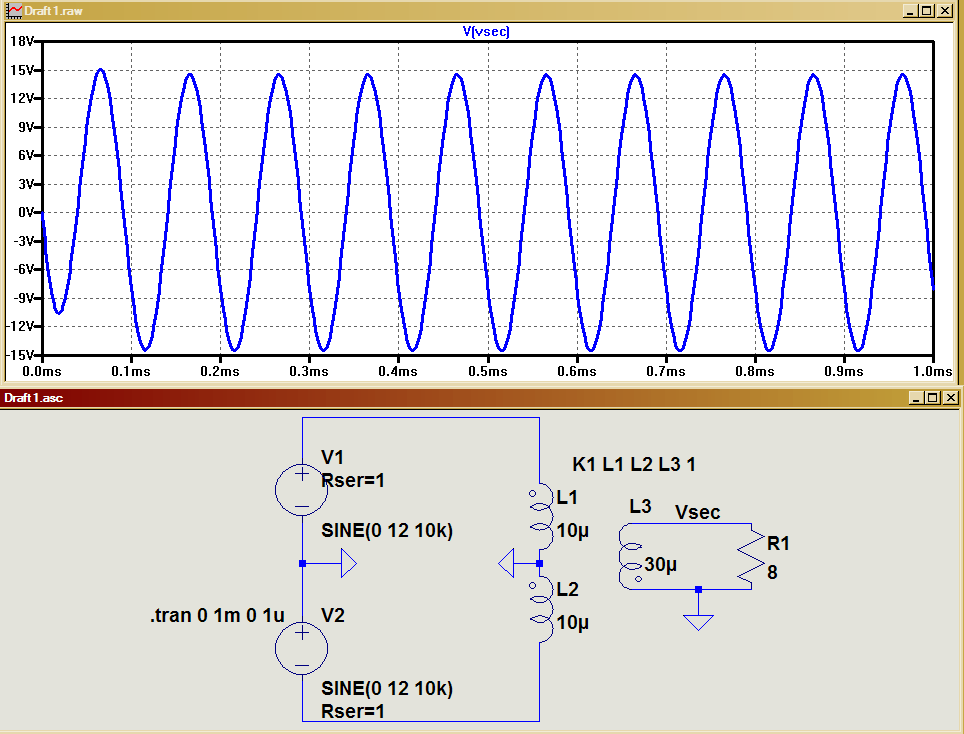The height and width of the screenshot is (734, 964).
Task: Click the ground flag between L1 and L2
Action: pos(506,563)
